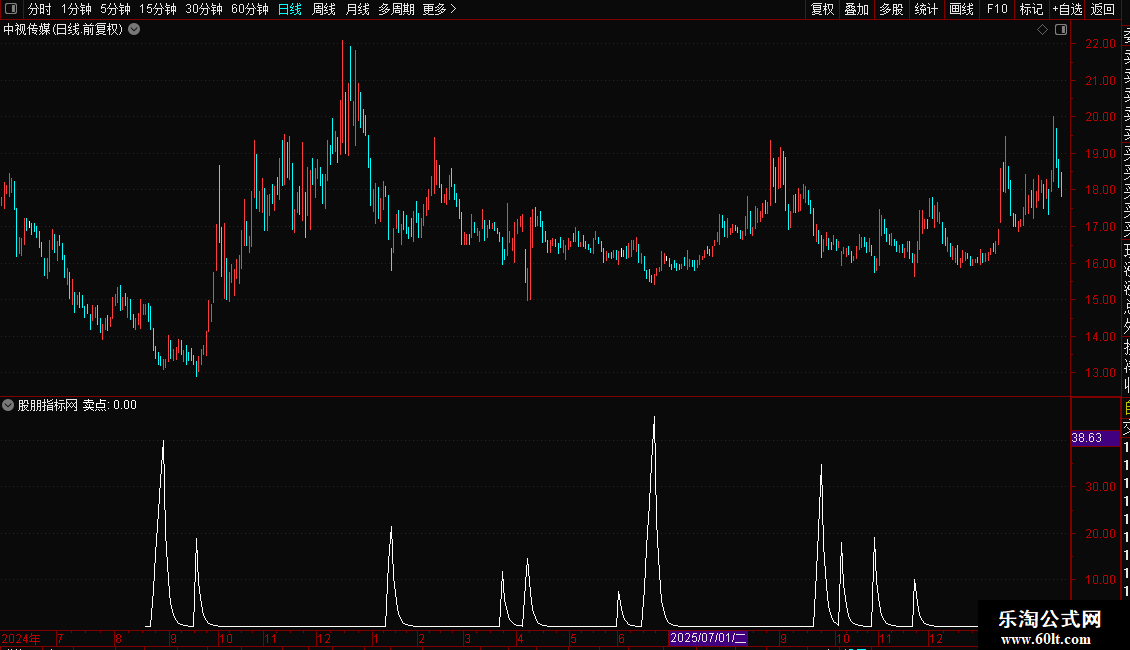Open 多周期 multi-period view
This screenshot has width=1130, height=650.
tap(396, 9)
